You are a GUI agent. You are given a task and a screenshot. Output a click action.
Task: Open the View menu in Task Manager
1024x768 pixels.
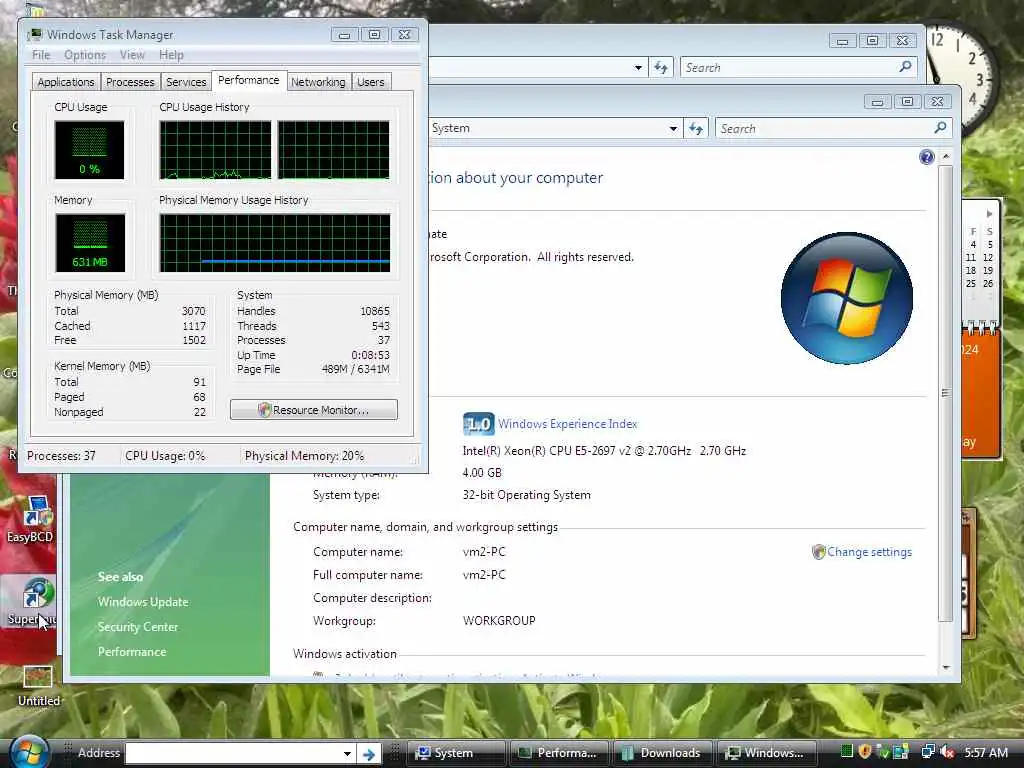coord(132,55)
